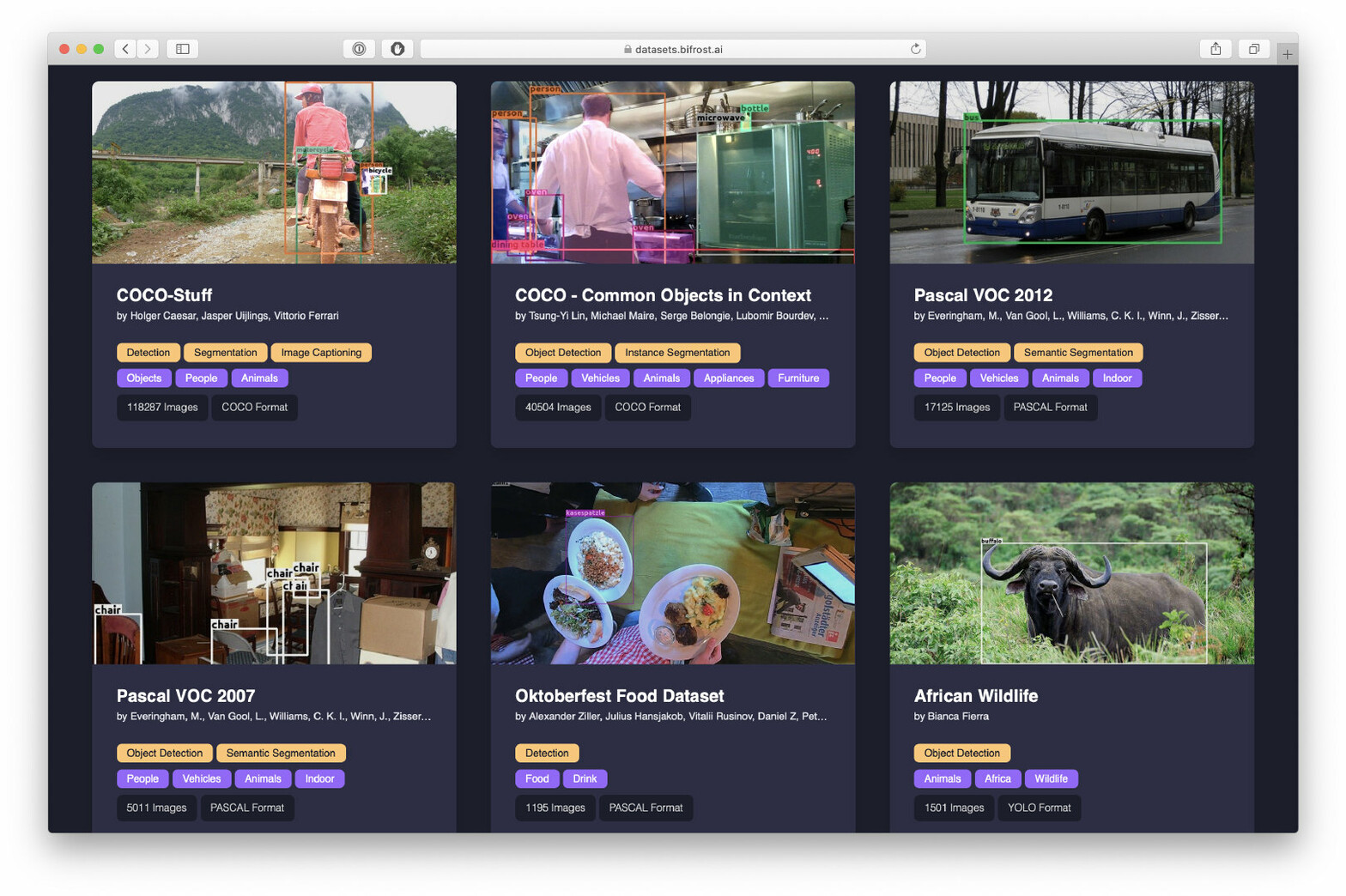1346x896 pixels.
Task: Filter by the Furniture tag
Action: click(x=798, y=378)
